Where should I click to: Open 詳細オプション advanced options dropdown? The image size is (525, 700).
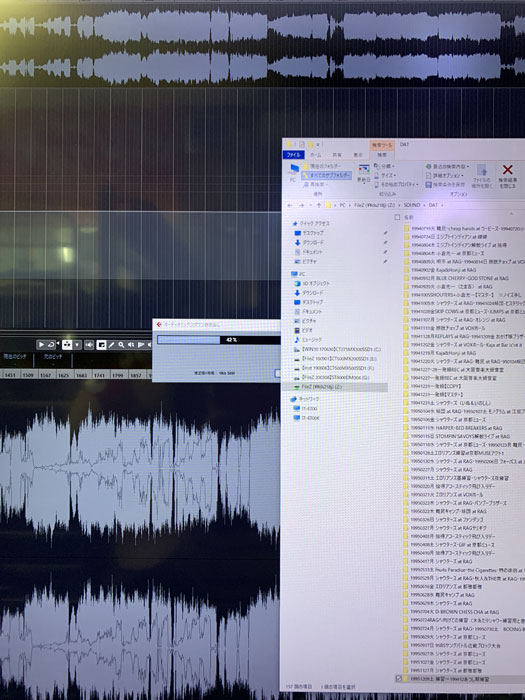(x=445, y=175)
